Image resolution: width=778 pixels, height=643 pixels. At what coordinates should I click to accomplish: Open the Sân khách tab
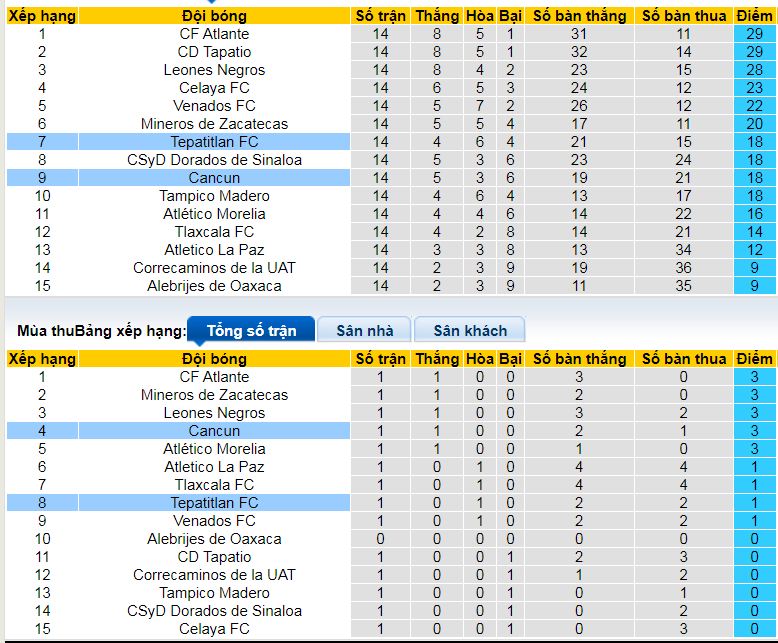[470, 330]
